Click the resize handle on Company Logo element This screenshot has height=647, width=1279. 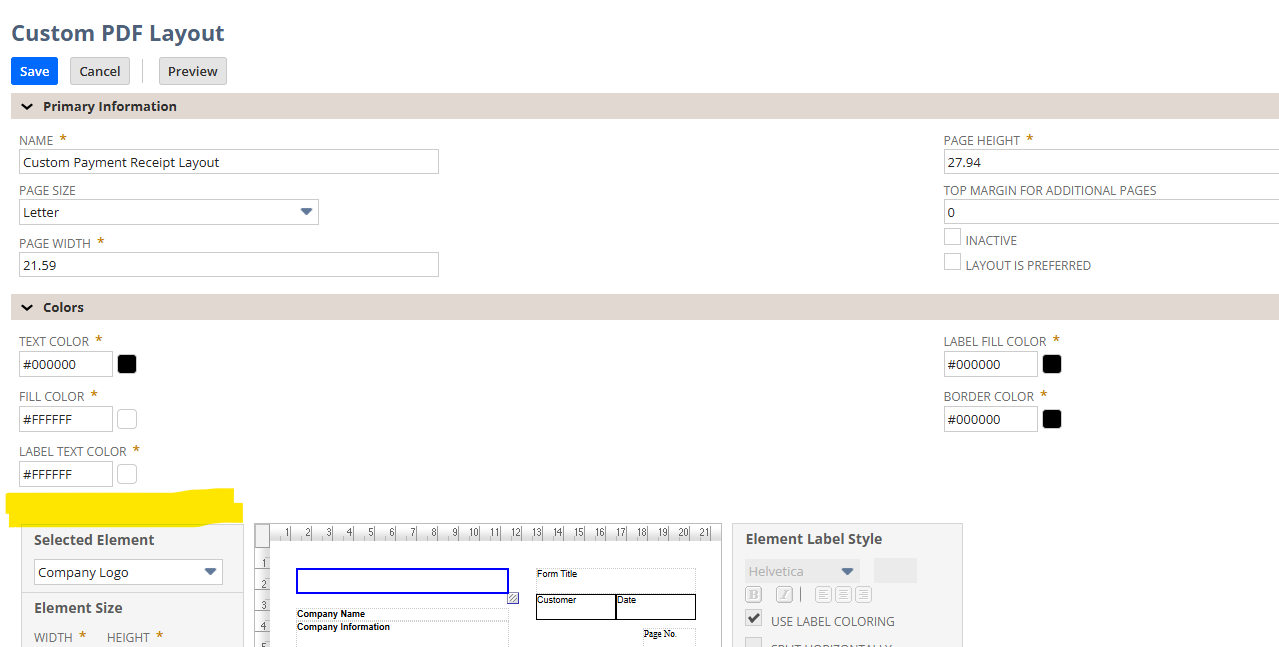pos(513,597)
